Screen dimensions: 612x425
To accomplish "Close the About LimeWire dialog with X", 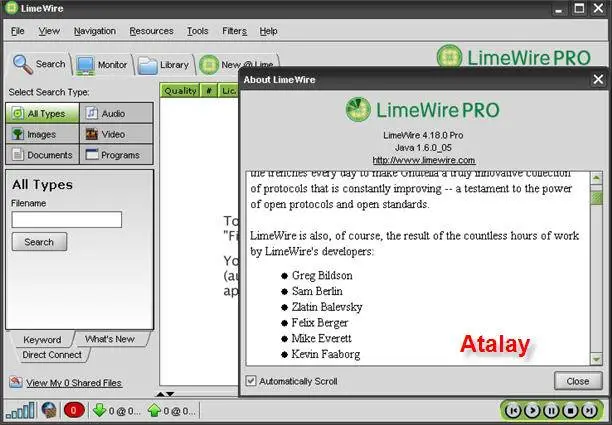I will pyautogui.click(x=598, y=79).
